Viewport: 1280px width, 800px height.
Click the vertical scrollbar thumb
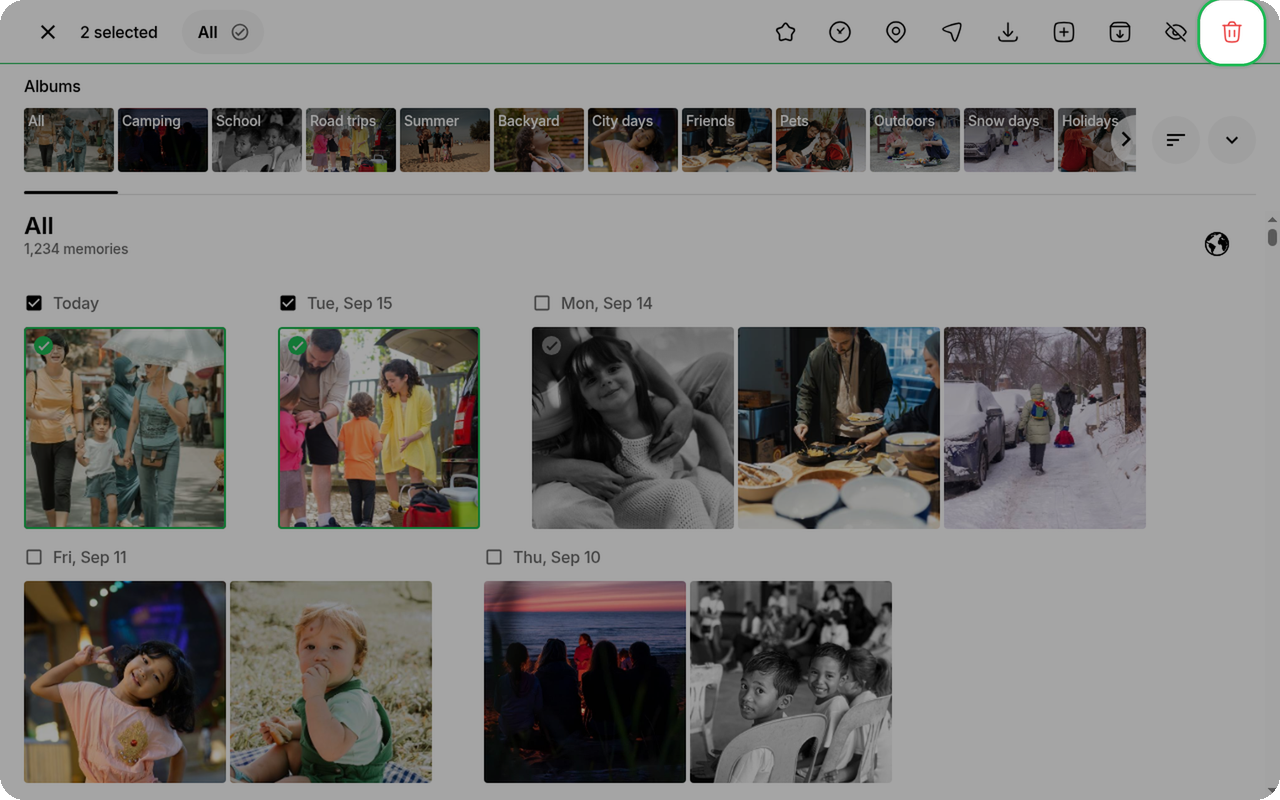click(x=1272, y=237)
